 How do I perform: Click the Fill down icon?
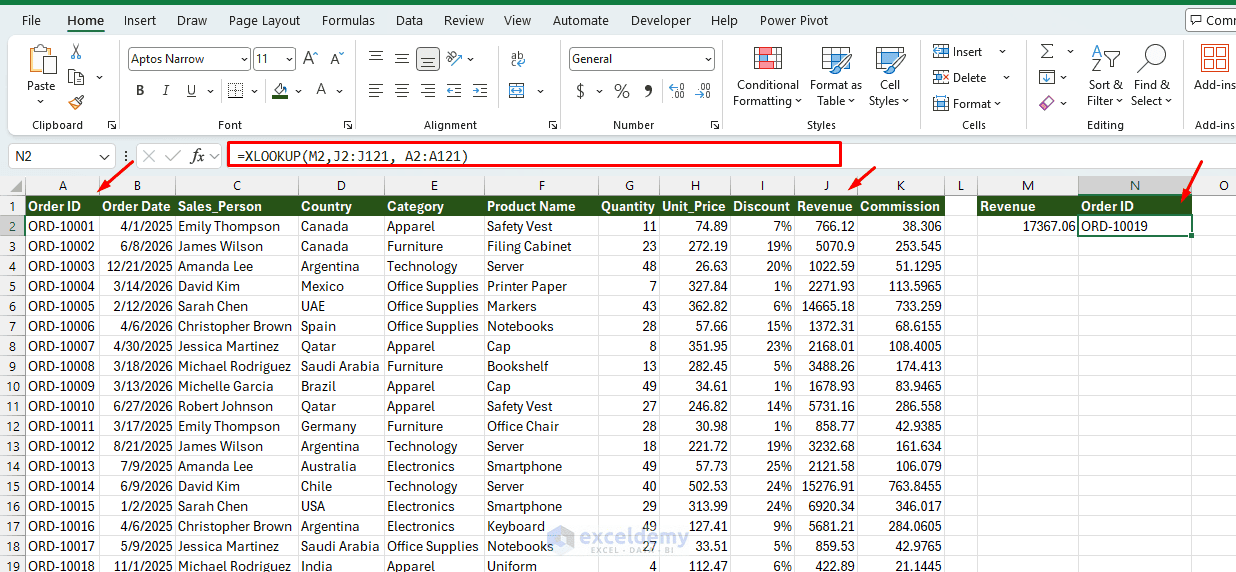pos(1047,77)
